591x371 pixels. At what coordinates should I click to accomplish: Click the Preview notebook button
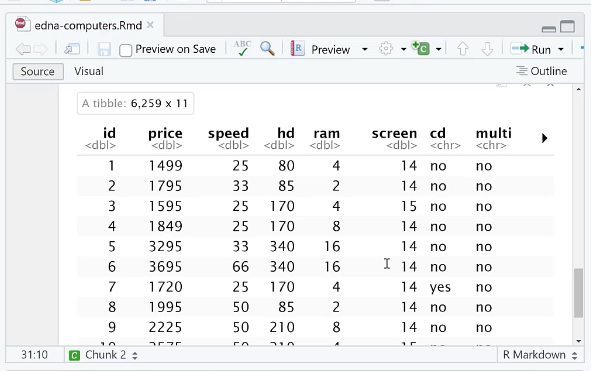pos(320,49)
